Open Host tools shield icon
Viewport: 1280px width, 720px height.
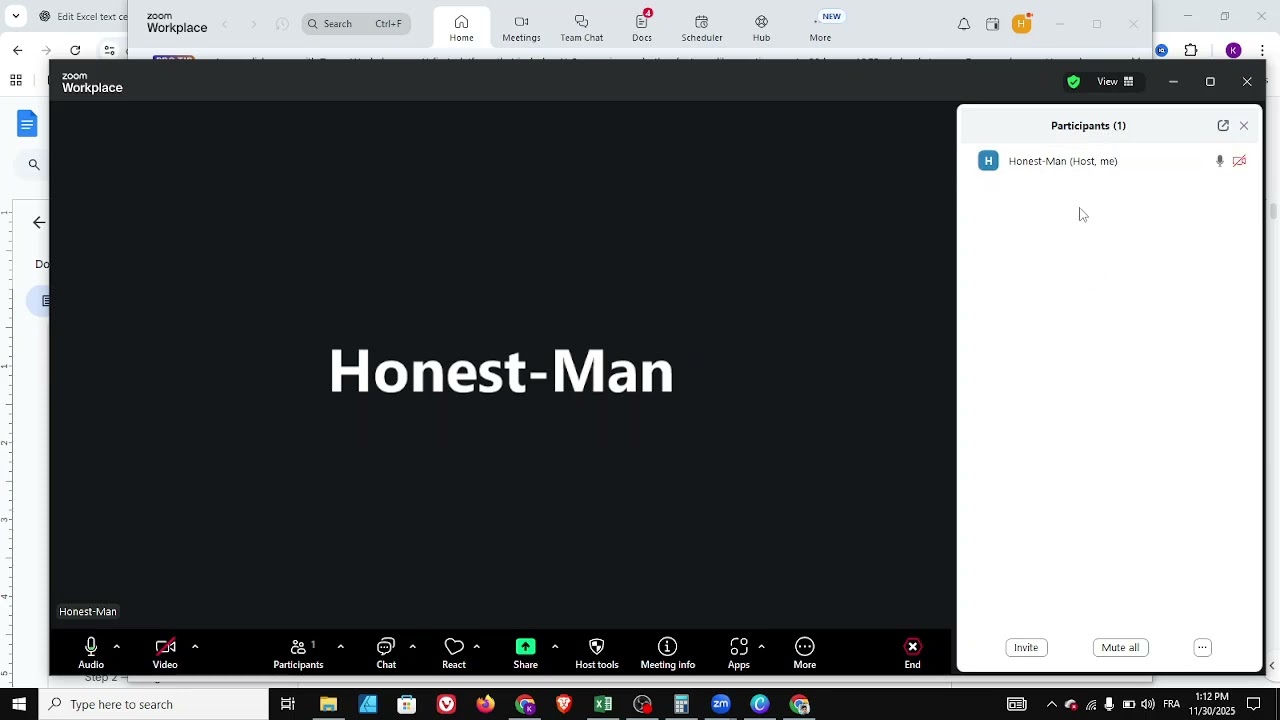[x=597, y=653]
